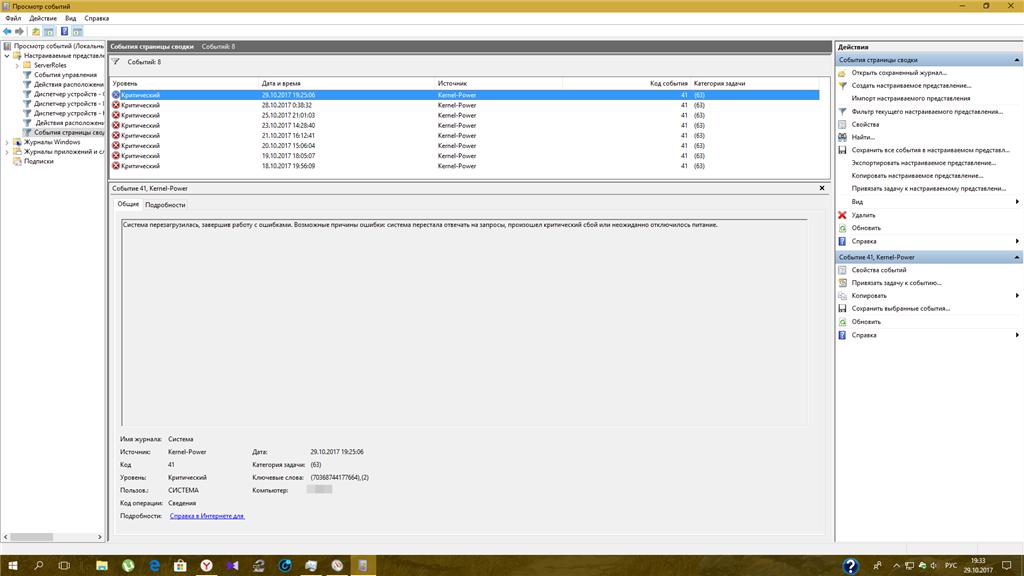The width and height of the screenshot is (1024, 576).
Task: Click the filter funnel icon beside 'Событий: 8'
Action: (116, 62)
